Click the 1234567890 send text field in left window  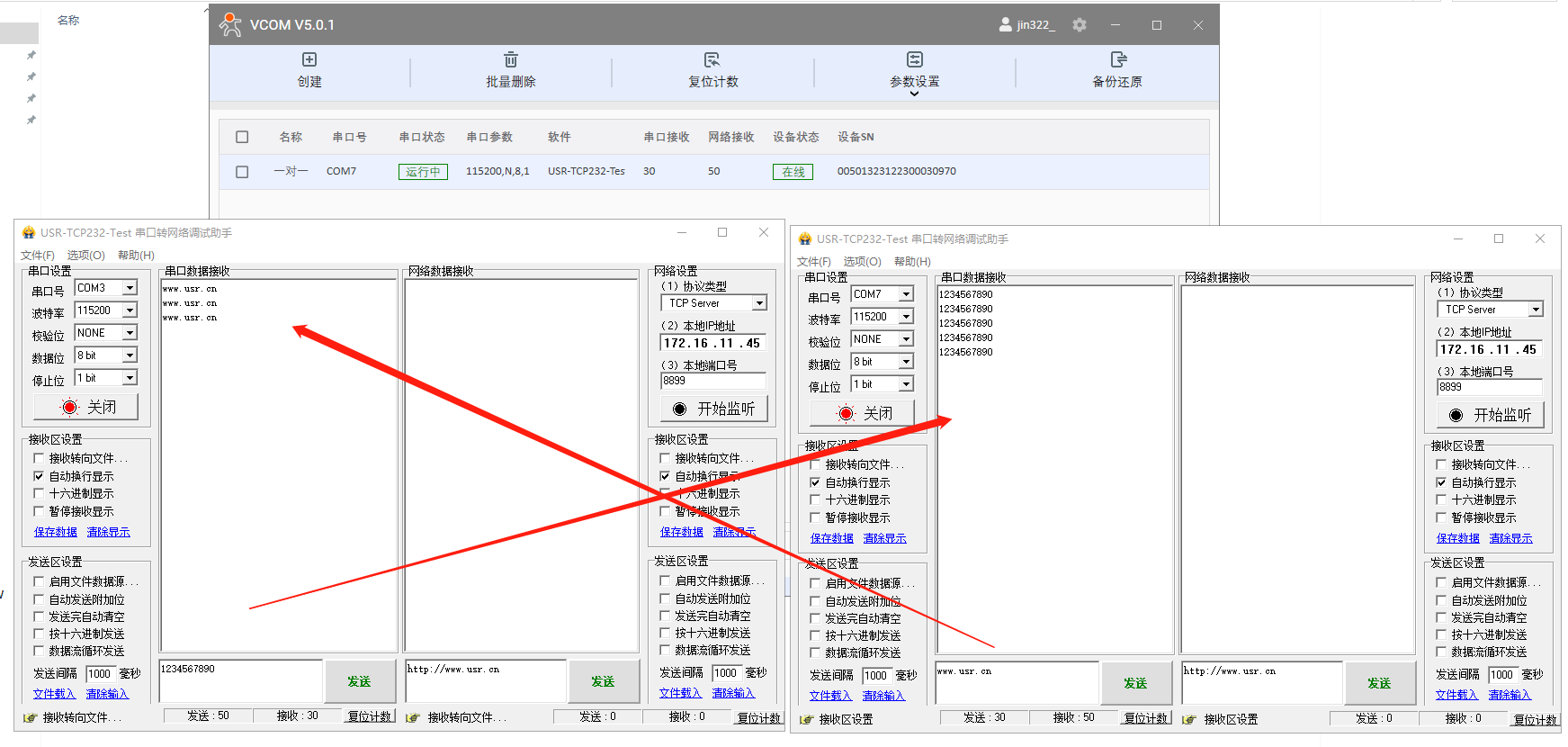(240, 681)
